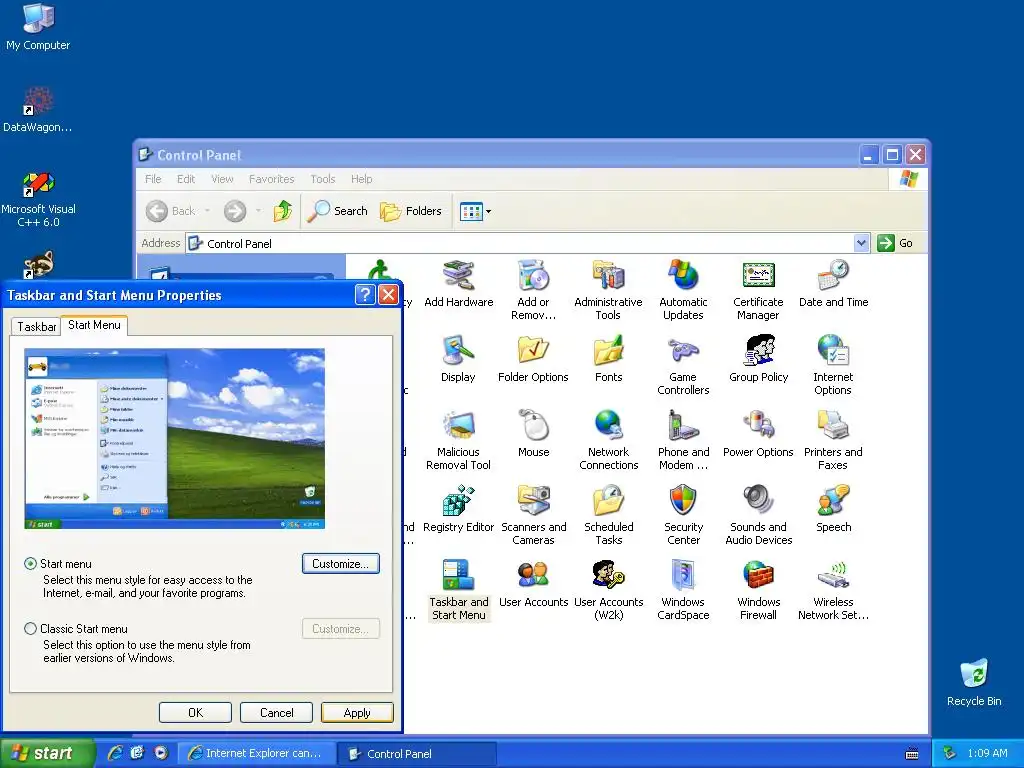Open Group Policy icon
The height and width of the screenshot is (768, 1024).
coord(758,359)
